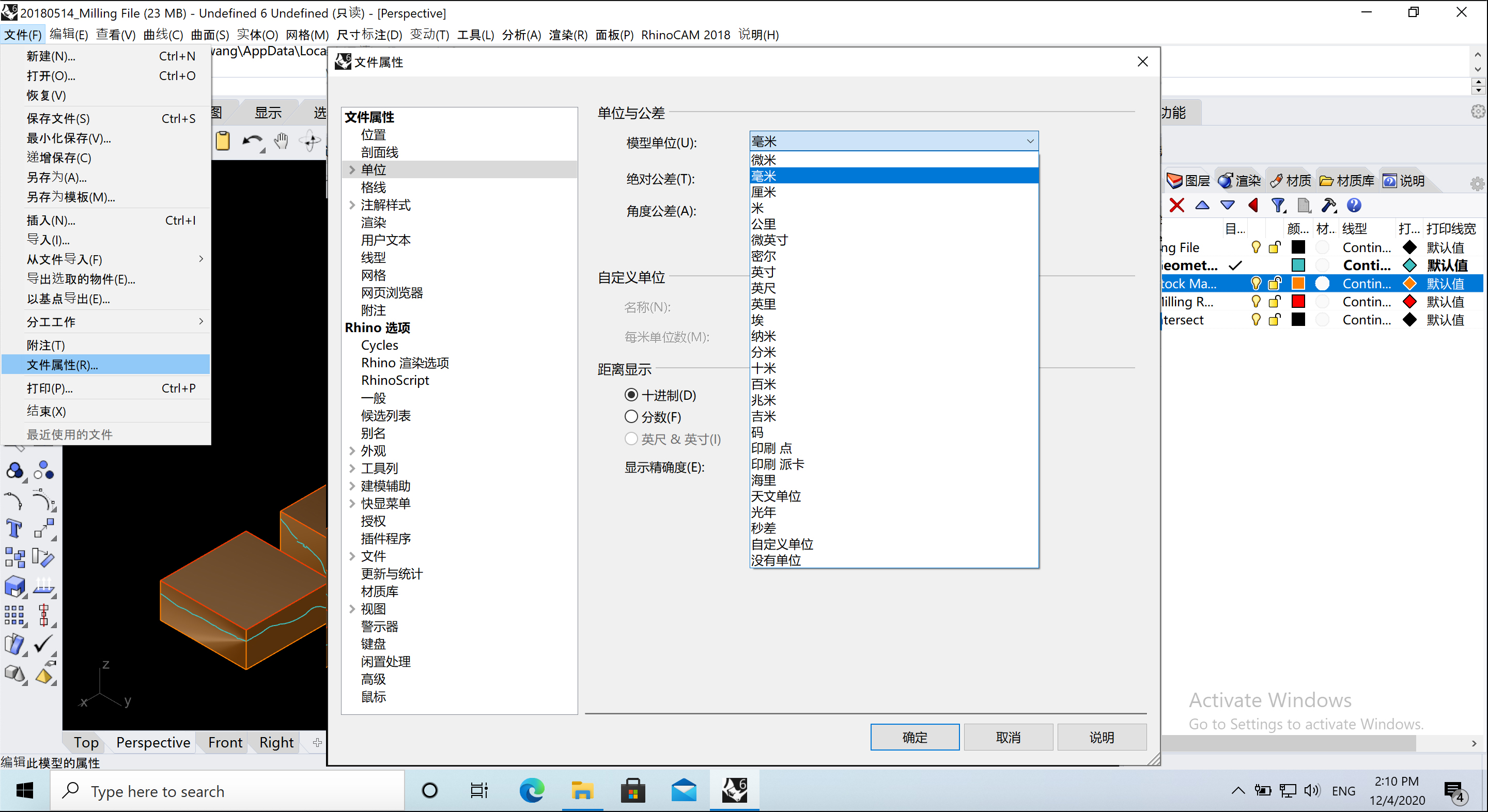1488x812 pixels.
Task: Click the move layer down triangle icon
Action: [x=1228, y=205]
